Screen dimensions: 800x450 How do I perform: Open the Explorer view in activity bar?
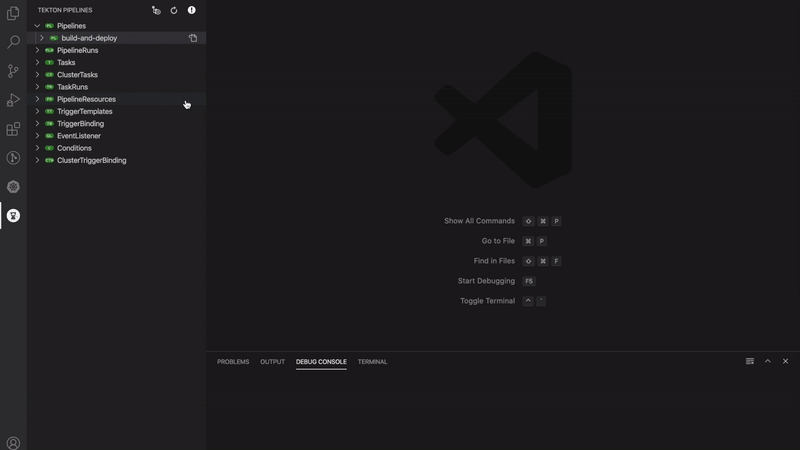click(13, 13)
